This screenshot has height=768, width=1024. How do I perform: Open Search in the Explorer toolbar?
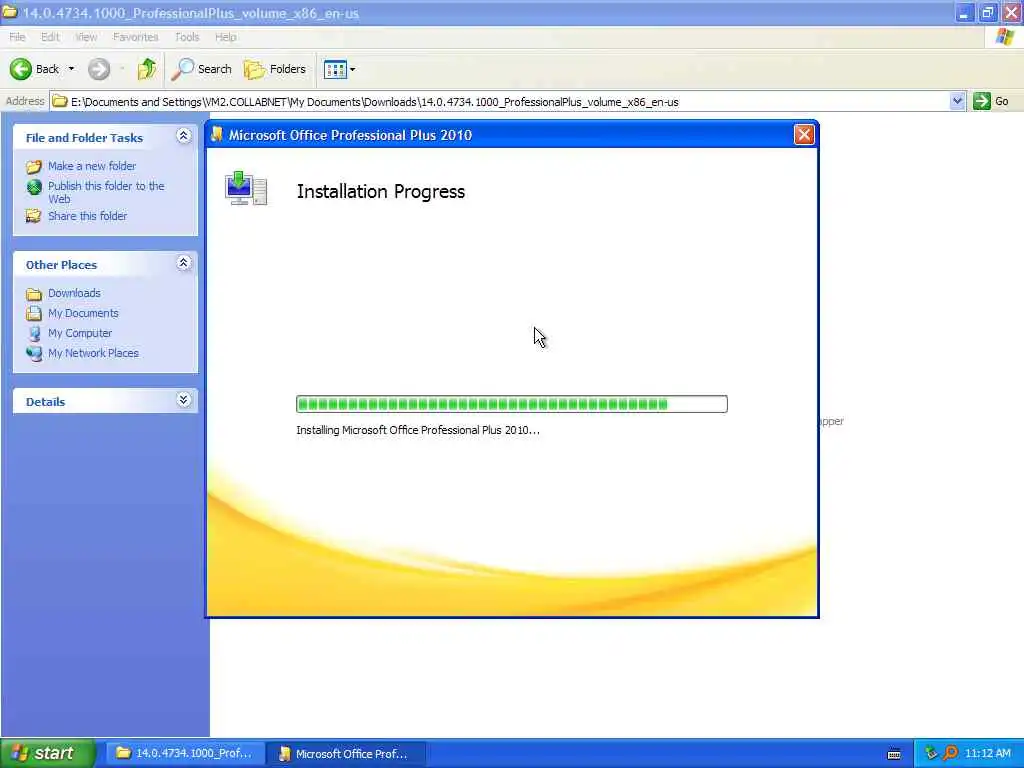point(202,69)
